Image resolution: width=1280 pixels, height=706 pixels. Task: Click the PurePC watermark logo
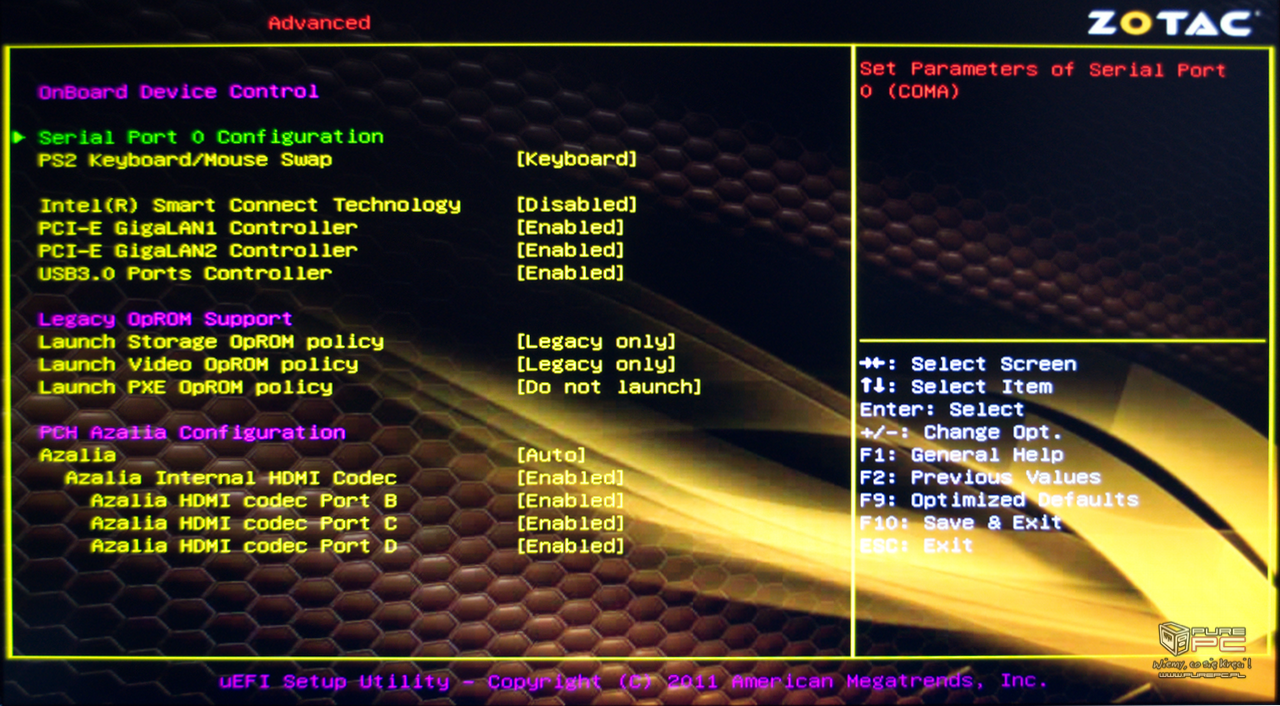(x=1202, y=646)
